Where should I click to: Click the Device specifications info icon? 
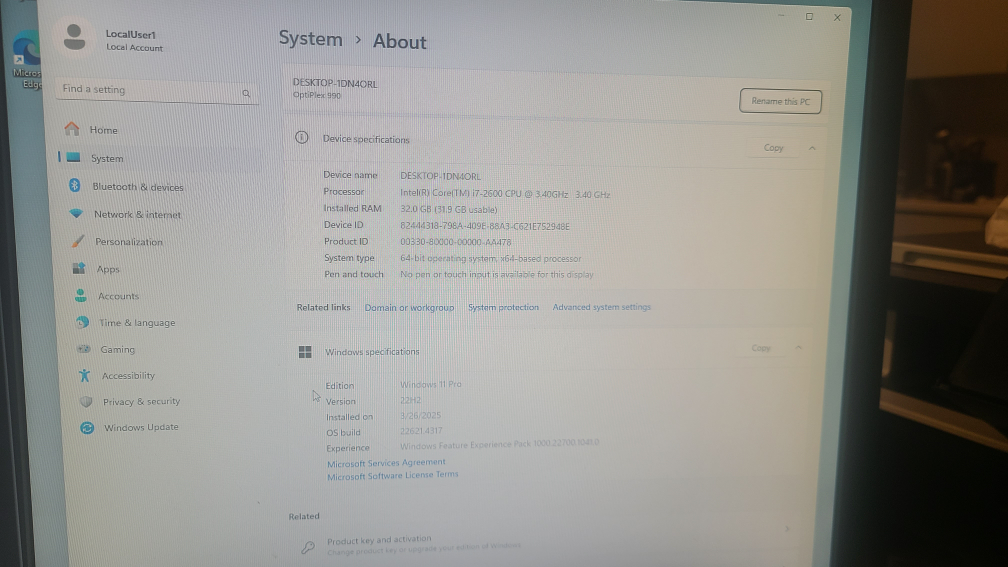(x=302, y=138)
